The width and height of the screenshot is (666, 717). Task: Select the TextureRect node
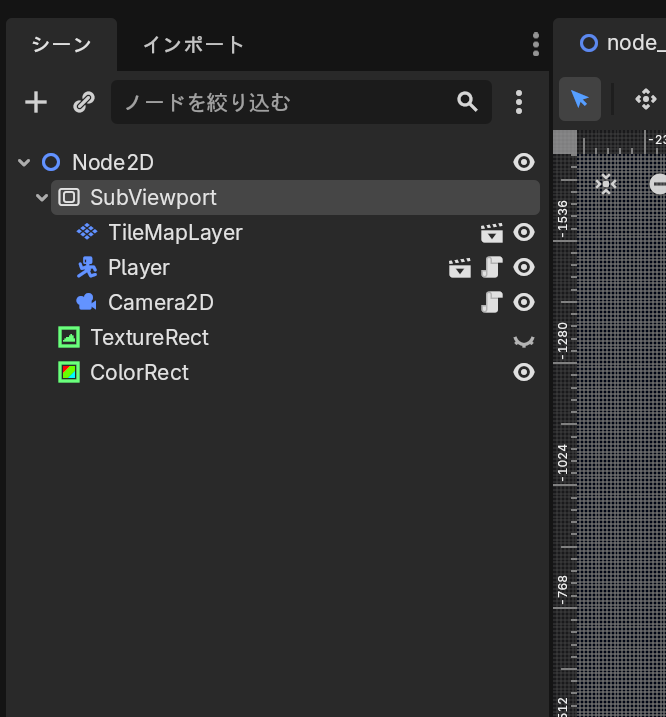[x=149, y=337]
